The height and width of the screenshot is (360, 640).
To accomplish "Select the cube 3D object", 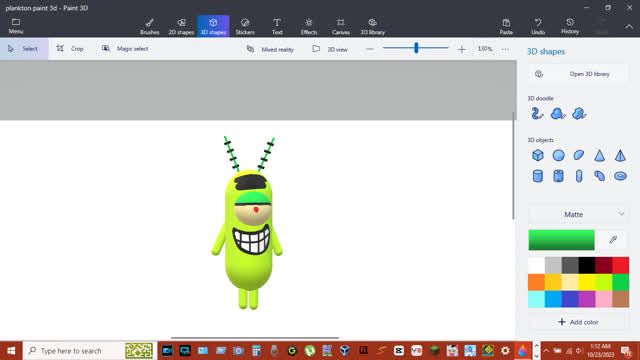I will click(538, 155).
